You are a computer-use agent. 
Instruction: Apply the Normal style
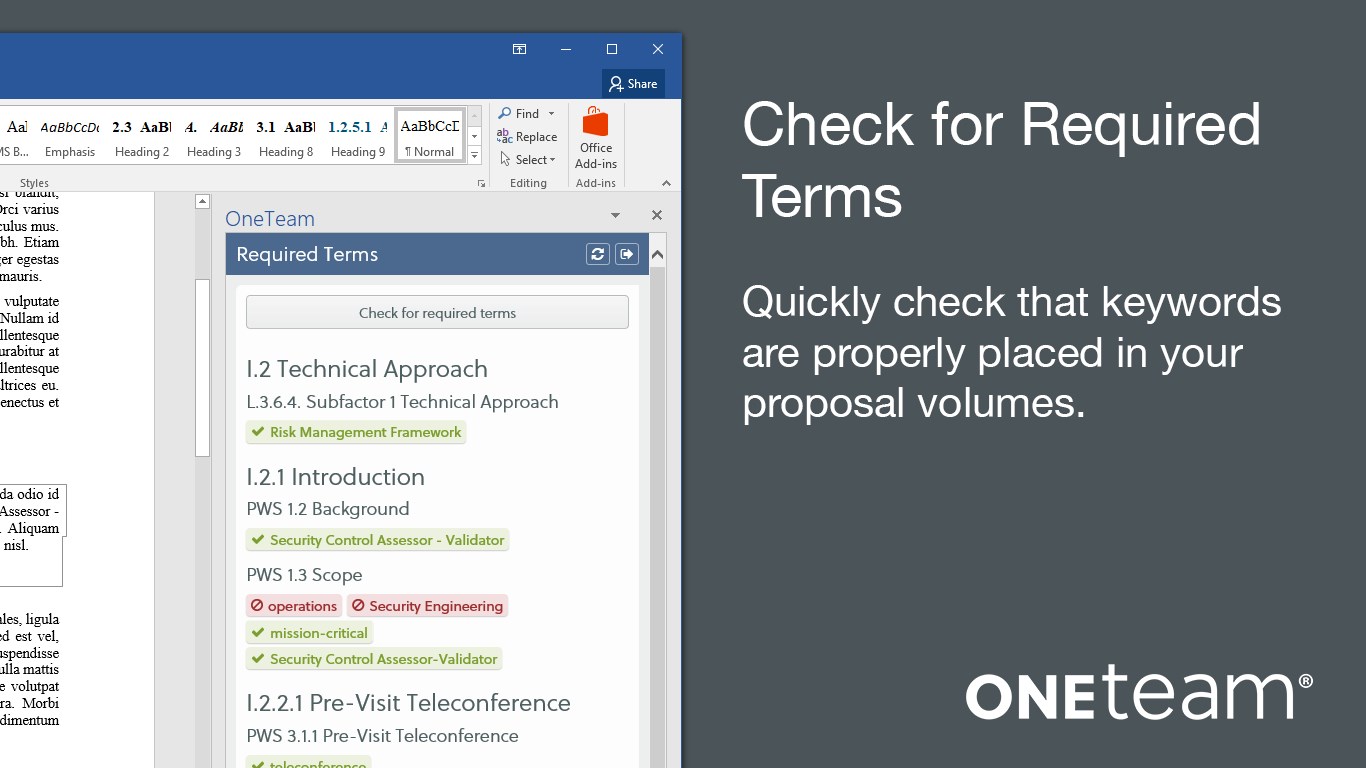[430, 136]
